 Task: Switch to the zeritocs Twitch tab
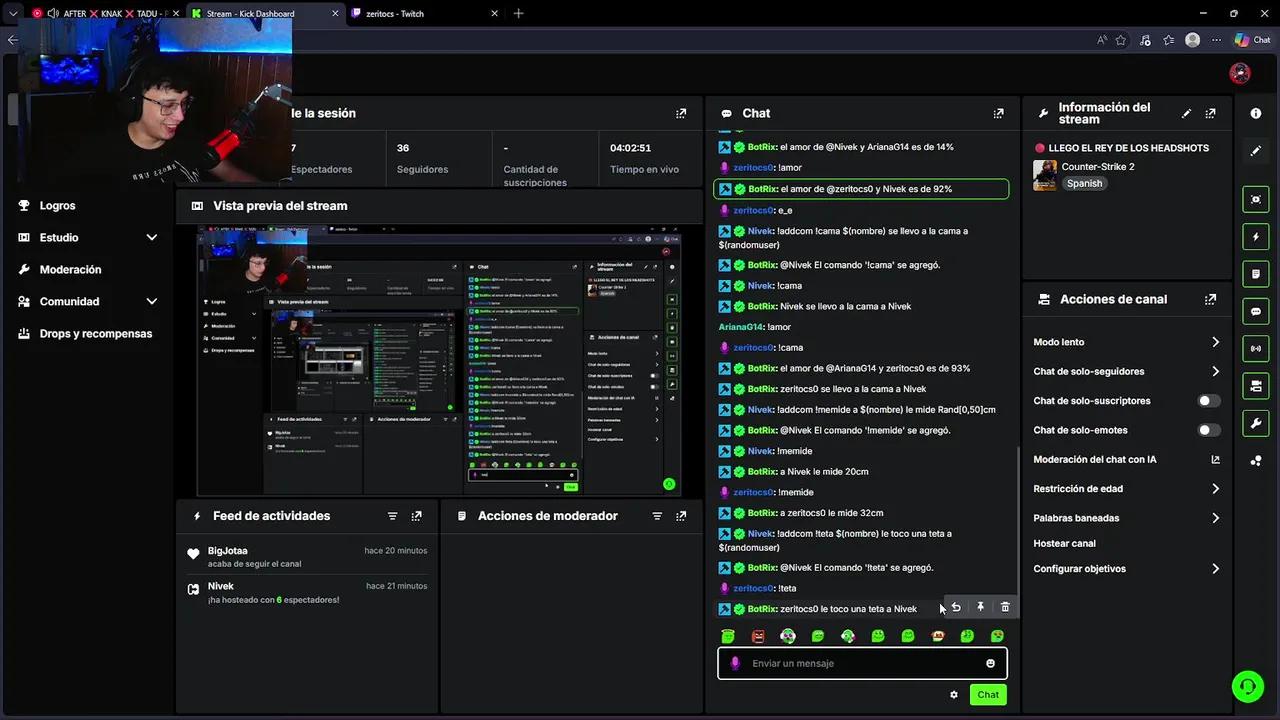tap(394, 14)
